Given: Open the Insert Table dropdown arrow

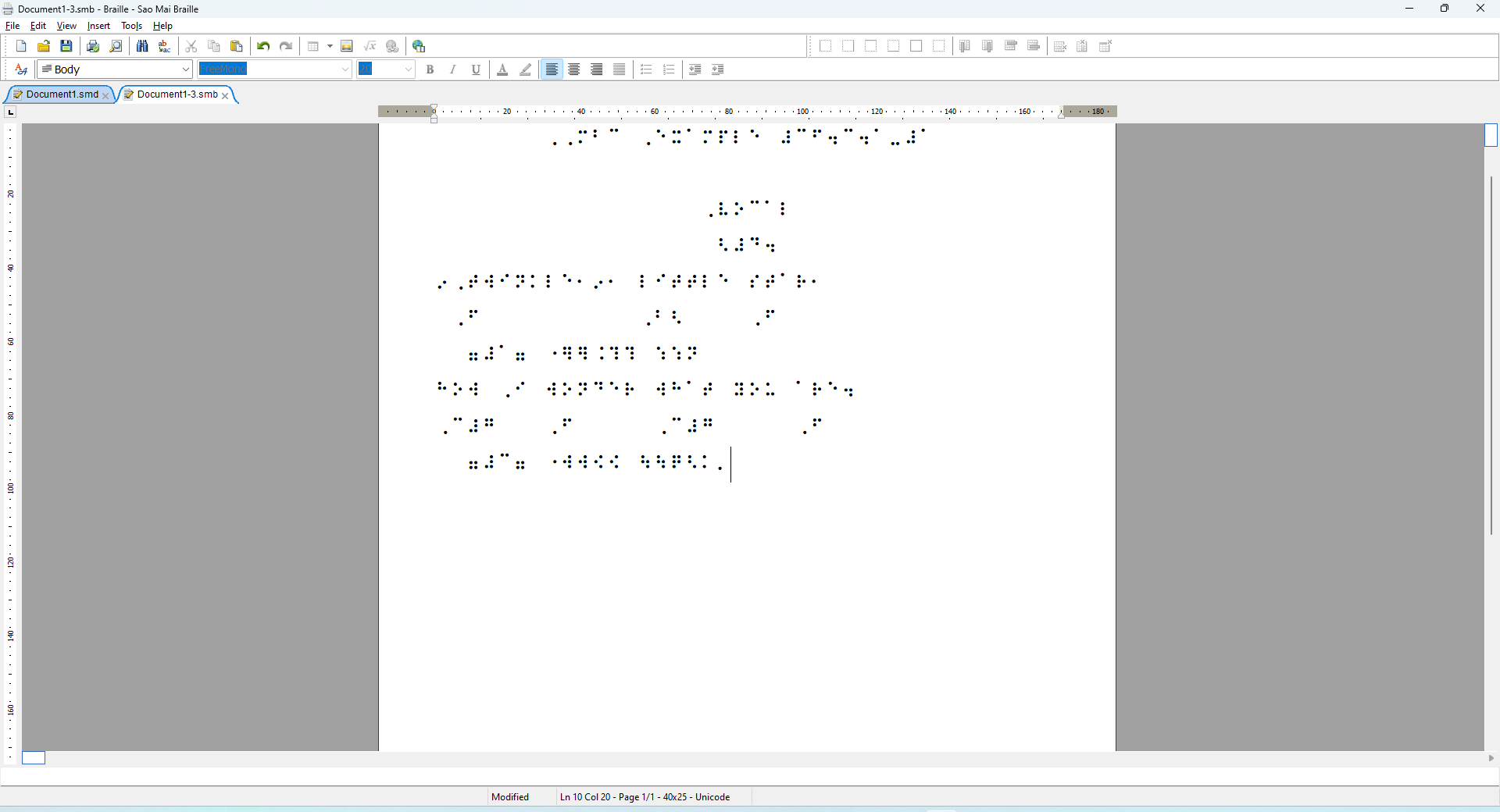Looking at the screenshot, I should click(330, 46).
